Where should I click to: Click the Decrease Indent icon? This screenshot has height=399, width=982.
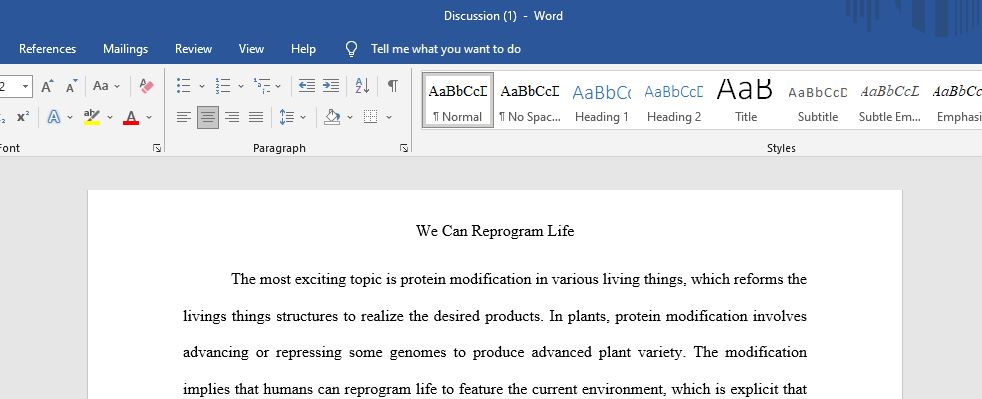(x=306, y=86)
